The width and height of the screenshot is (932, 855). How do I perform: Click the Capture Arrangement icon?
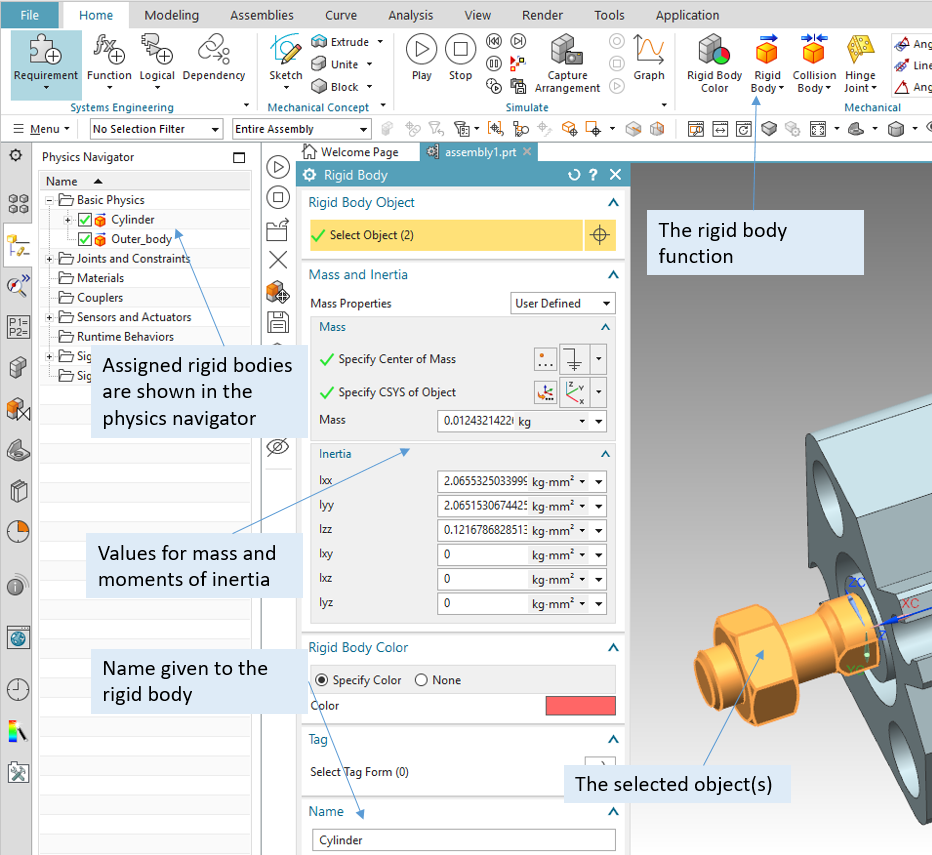pos(566,55)
